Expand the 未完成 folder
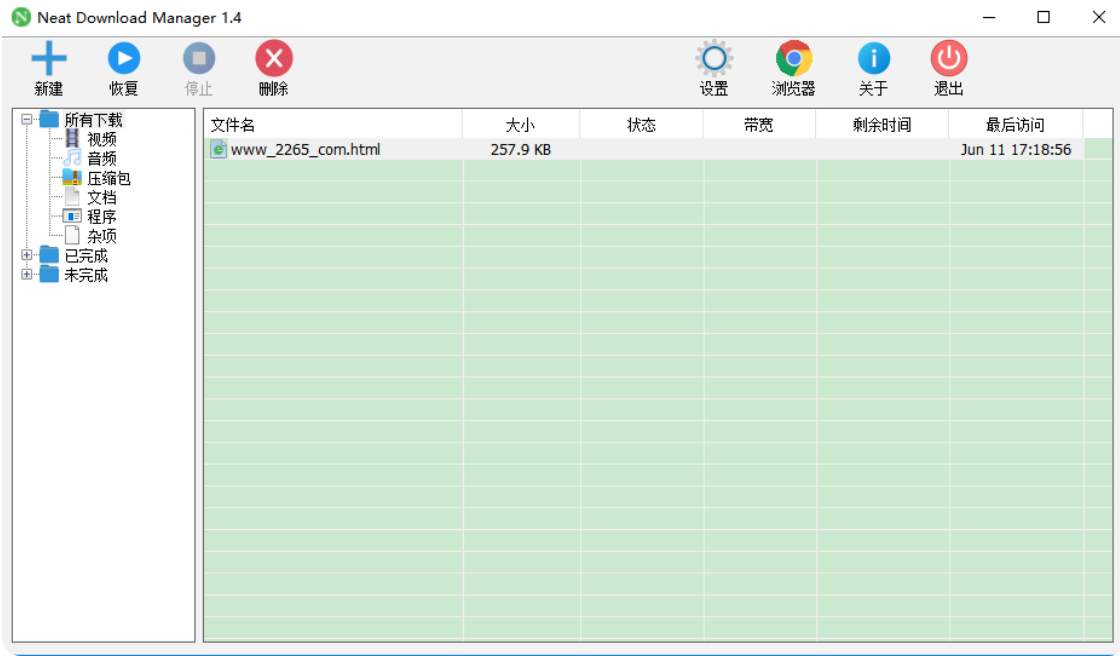Screen dimensions: 1120x656 (28, 275)
